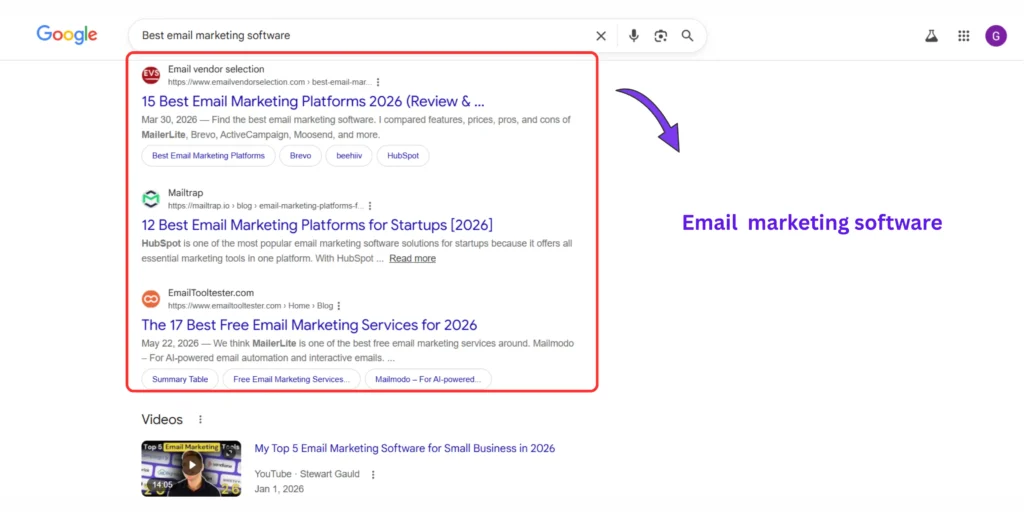
Task: Select the Summary Table chip
Action: point(180,379)
